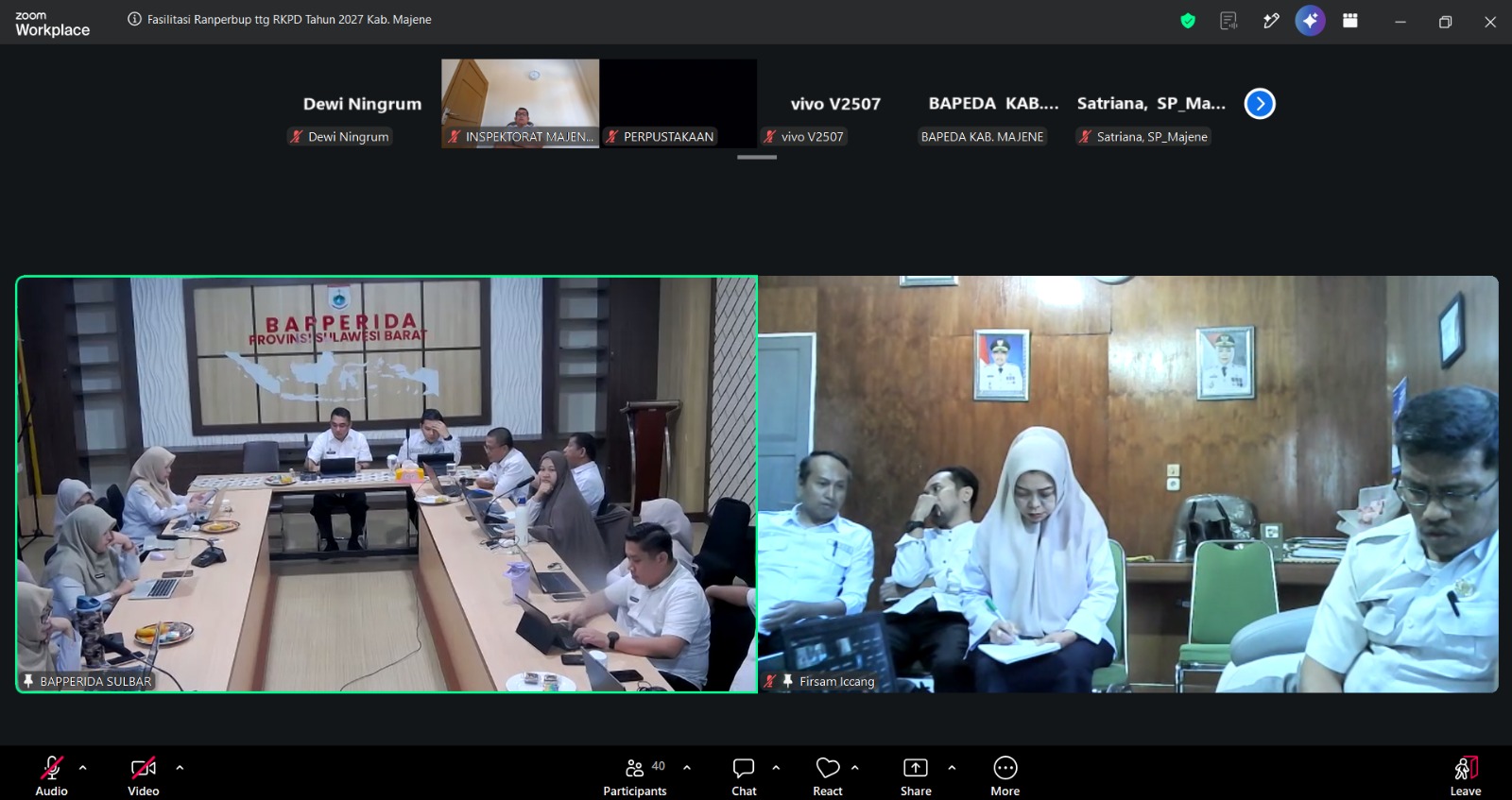Click muted mic icon on Satriana label
Image resolution: width=1512 pixels, height=800 pixels.
[1086, 137]
